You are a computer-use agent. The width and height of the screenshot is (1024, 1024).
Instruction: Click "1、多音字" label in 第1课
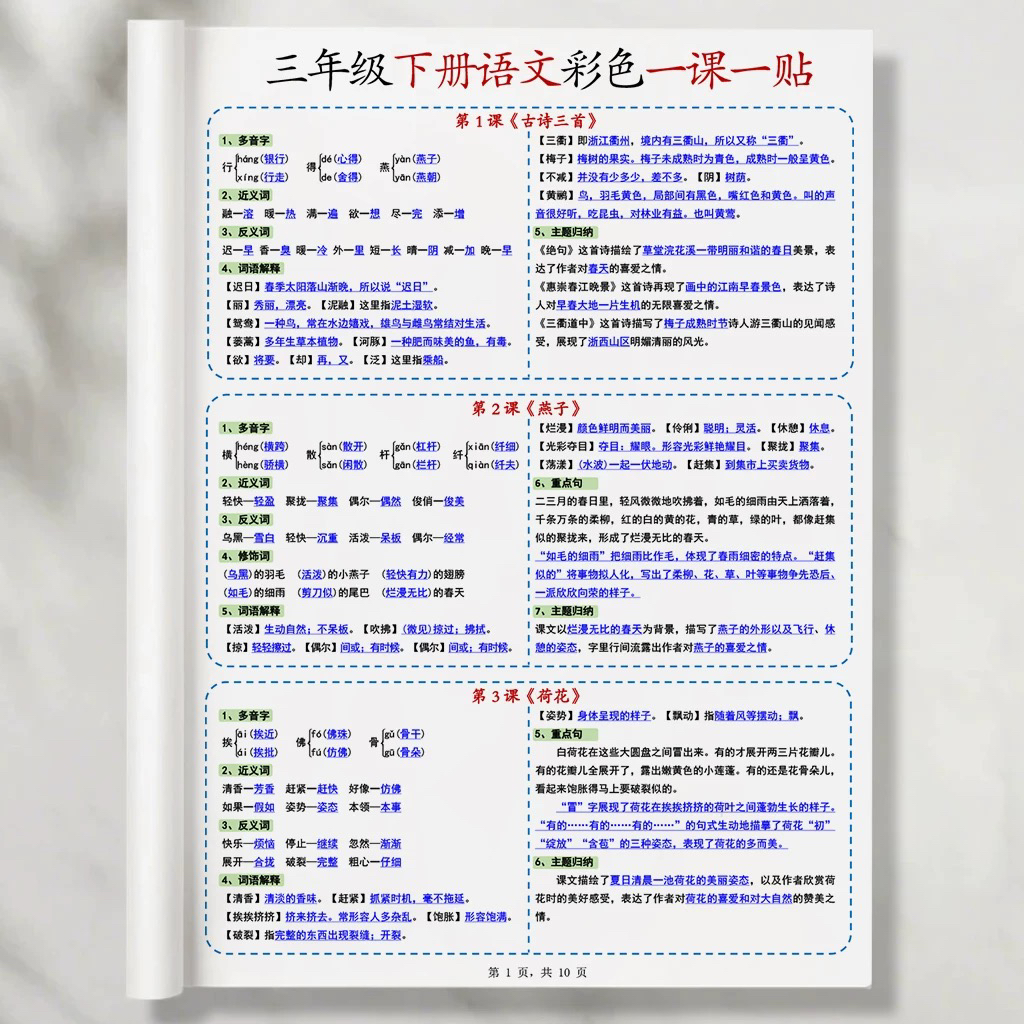pos(245,140)
